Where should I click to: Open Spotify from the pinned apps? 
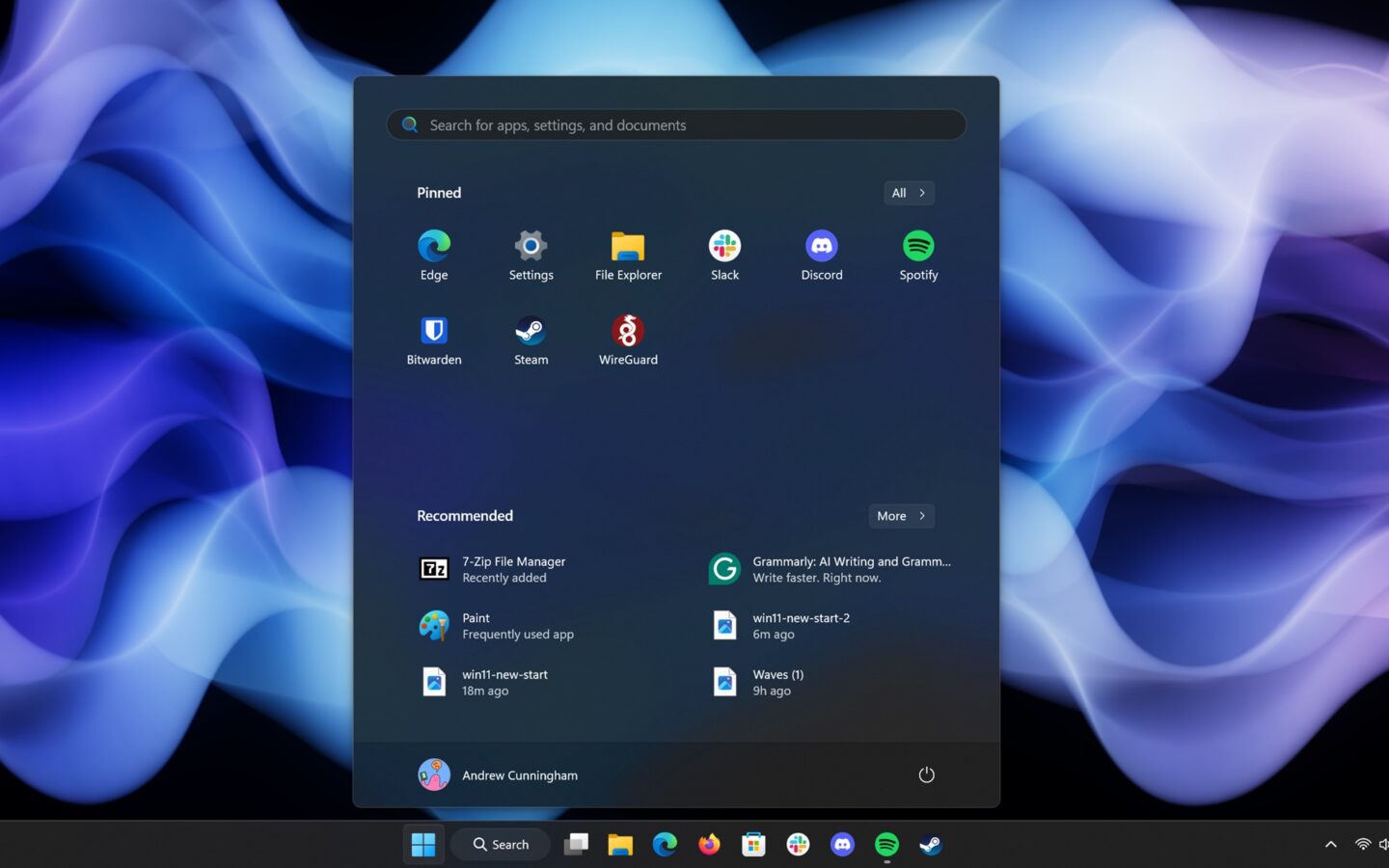[917, 254]
